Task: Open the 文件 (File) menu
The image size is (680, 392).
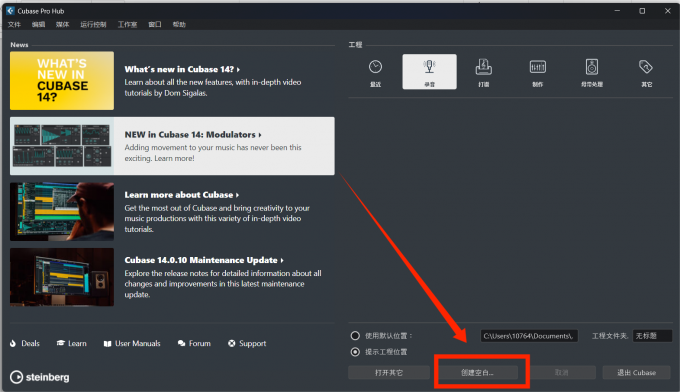Action: (14, 24)
